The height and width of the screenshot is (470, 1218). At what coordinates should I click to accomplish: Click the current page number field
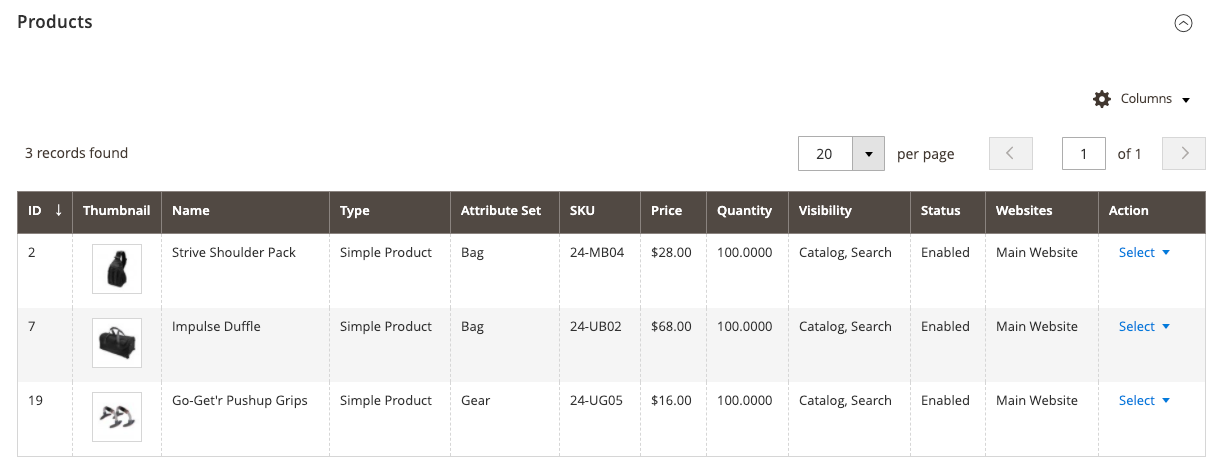[x=1084, y=154]
